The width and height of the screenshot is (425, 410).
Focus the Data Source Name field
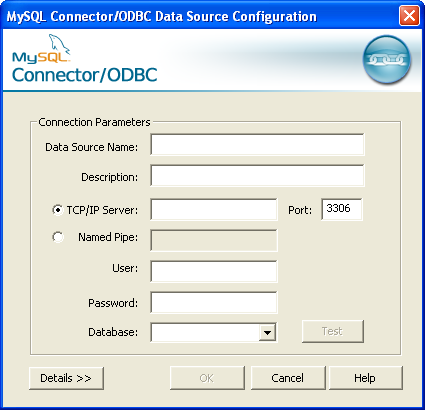click(x=257, y=144)
